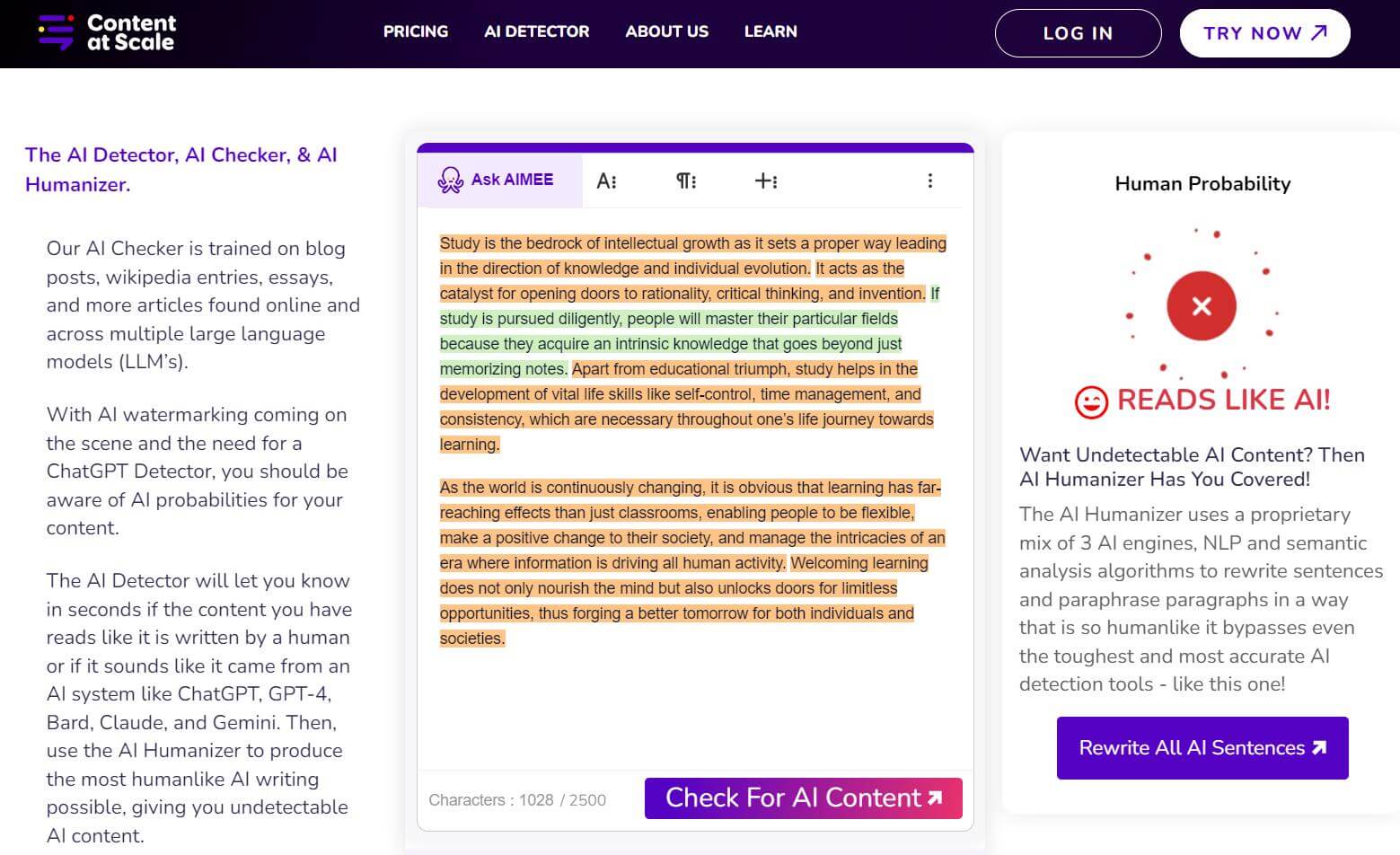This screenshot has height=855, width=1400.
Task: Click the smiley face icon beside READS LIKE AI
Action: tap(1091, 401)
